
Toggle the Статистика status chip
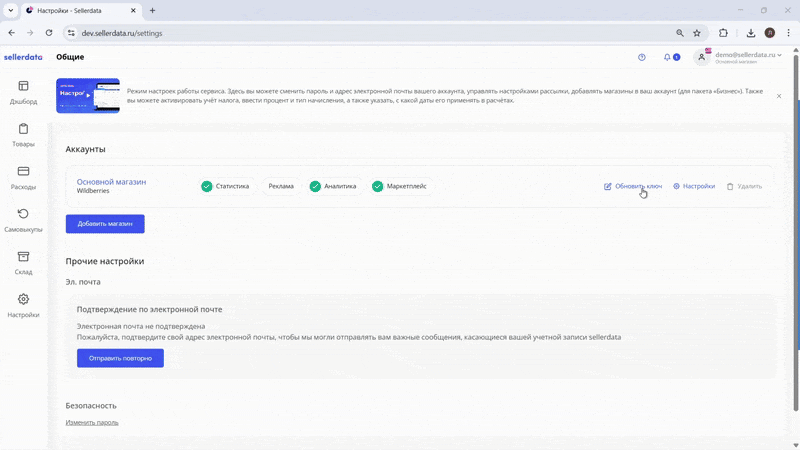click(x=225, y=186)
